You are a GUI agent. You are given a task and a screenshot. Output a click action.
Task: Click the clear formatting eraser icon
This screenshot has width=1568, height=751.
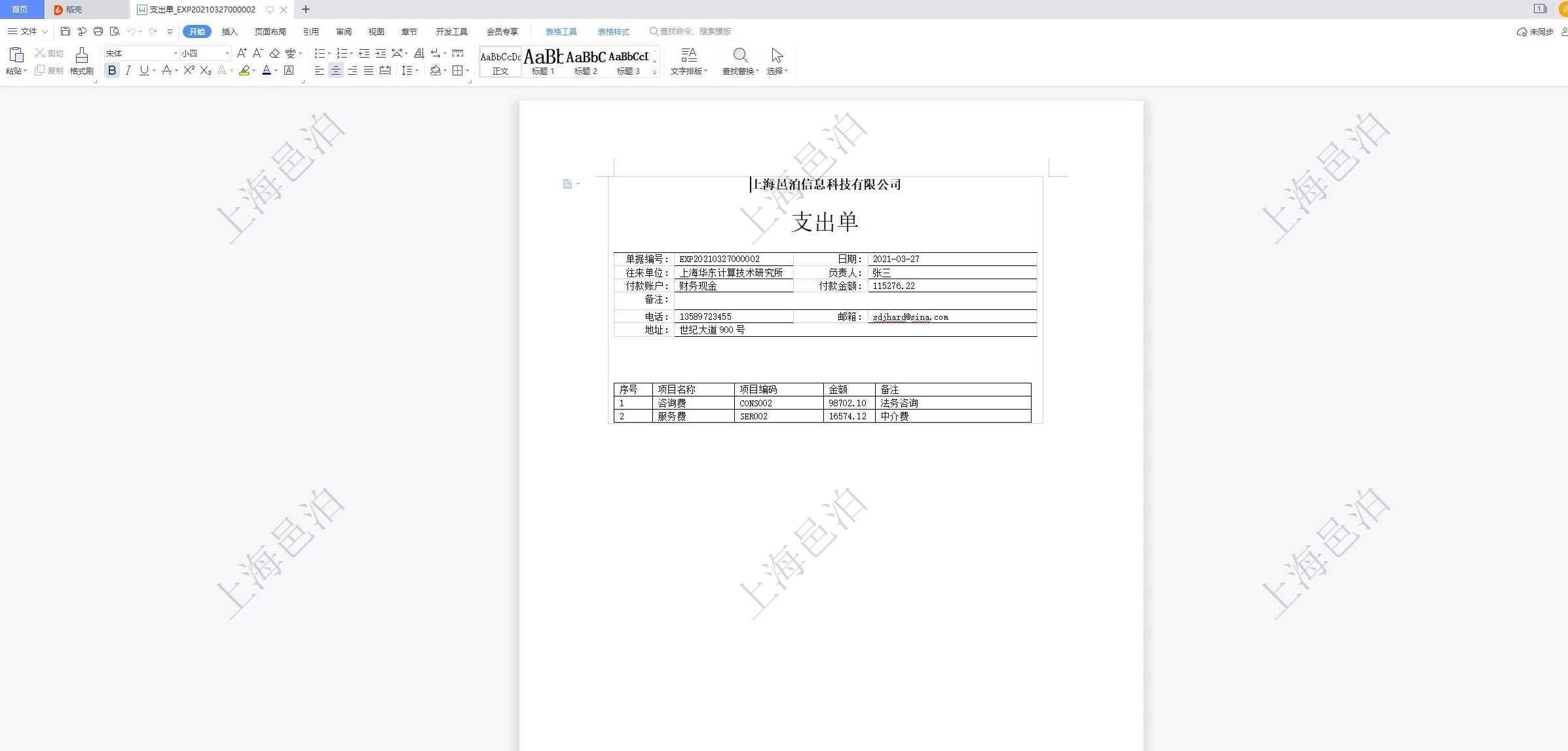coord(274,53)
